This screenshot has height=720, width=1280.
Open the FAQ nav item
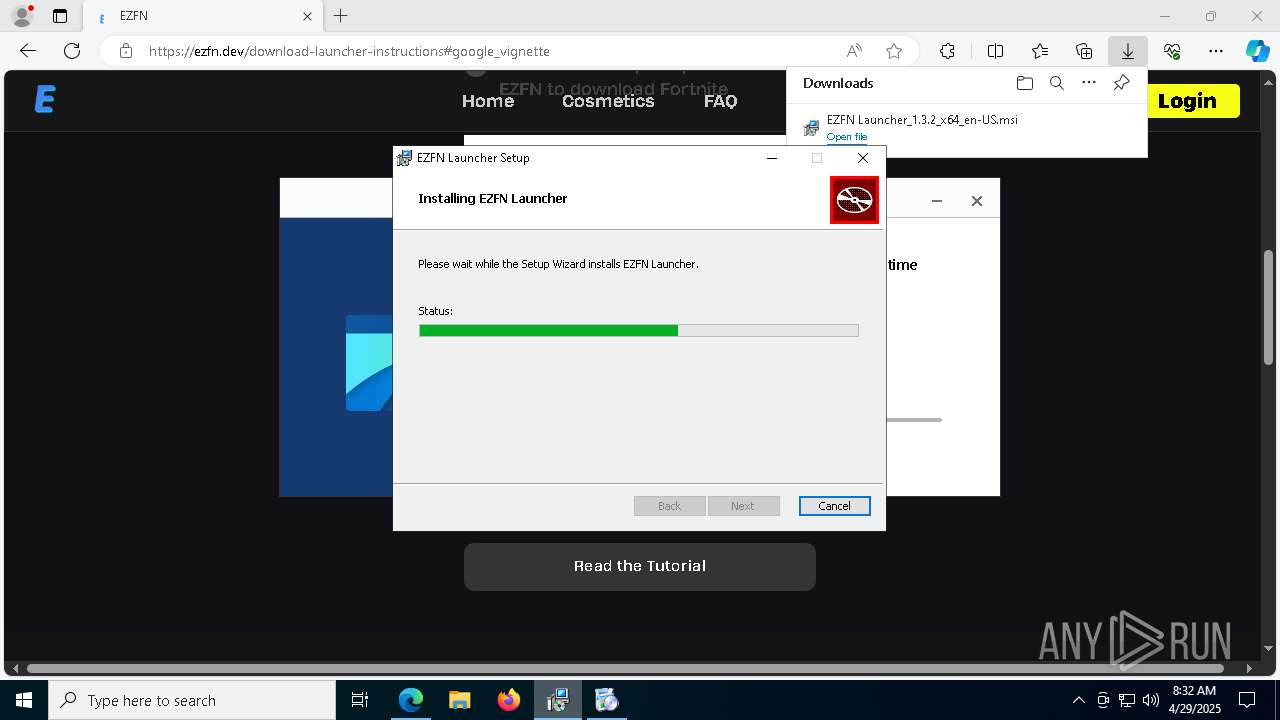pyautogui.click(x=720, y=101)
